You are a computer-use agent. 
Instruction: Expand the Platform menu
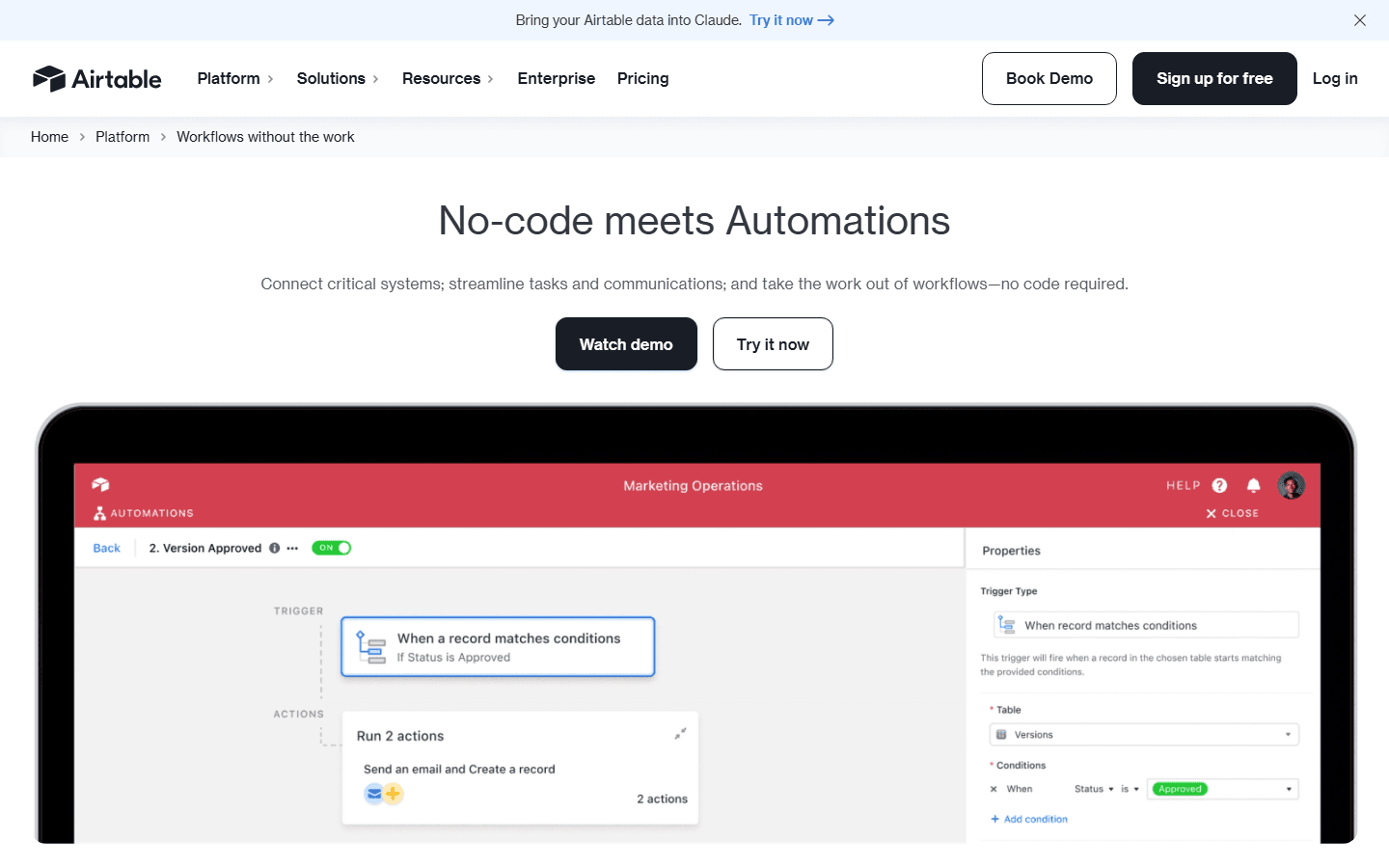tap(235, 78)
